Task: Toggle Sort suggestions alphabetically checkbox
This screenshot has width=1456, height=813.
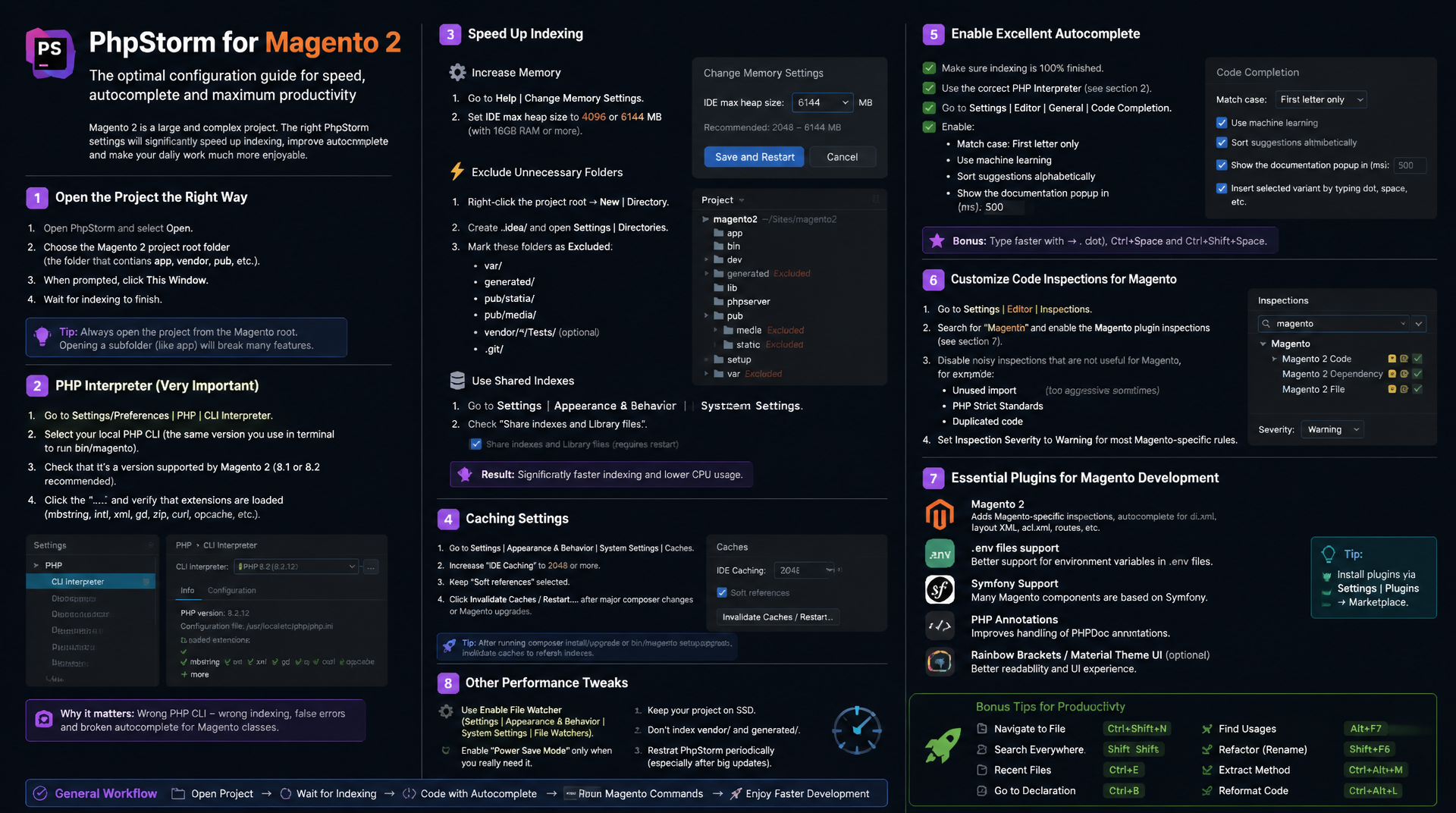Action: click(1222, 142)
